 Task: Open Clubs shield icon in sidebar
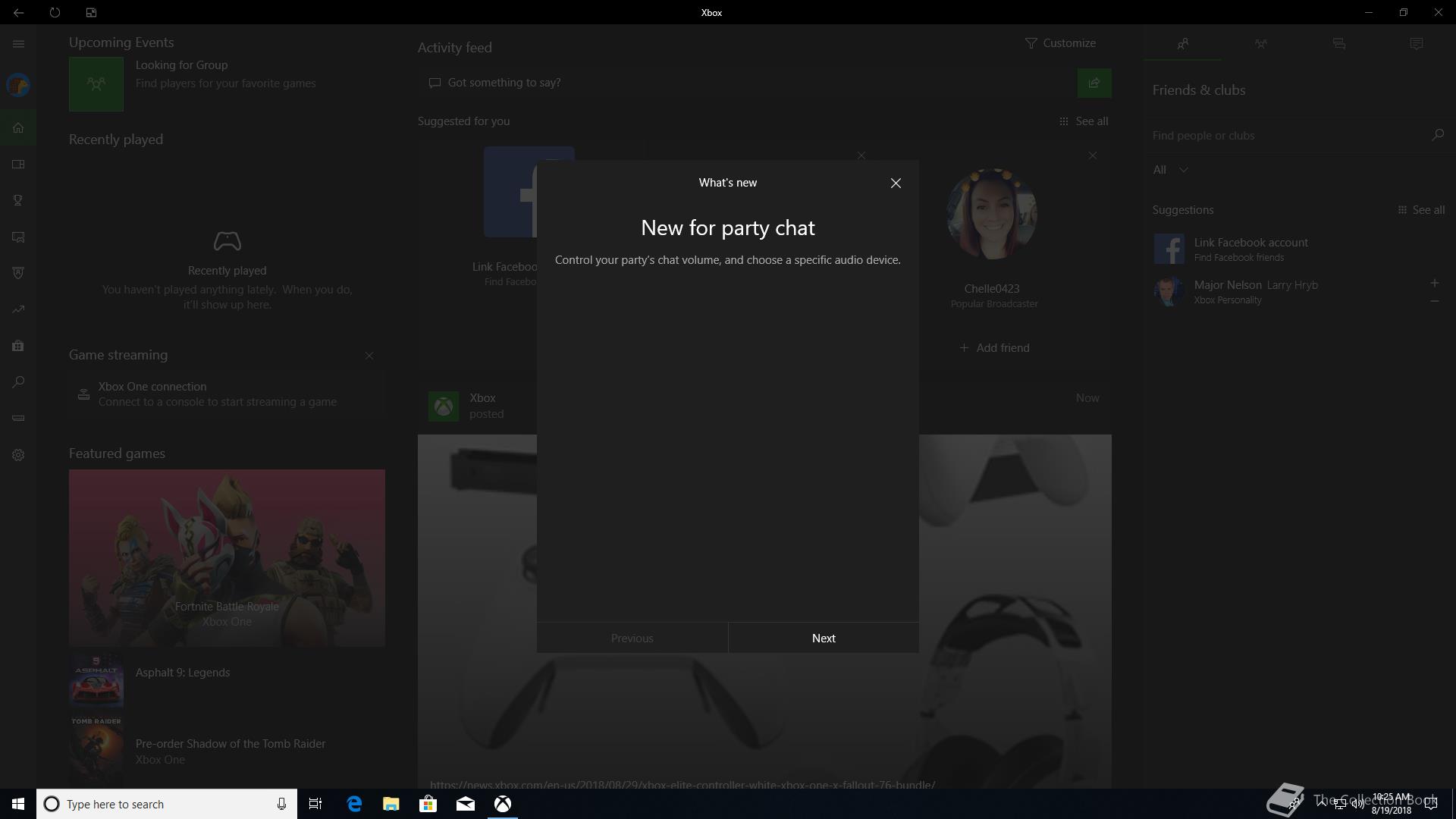(18, 273)
